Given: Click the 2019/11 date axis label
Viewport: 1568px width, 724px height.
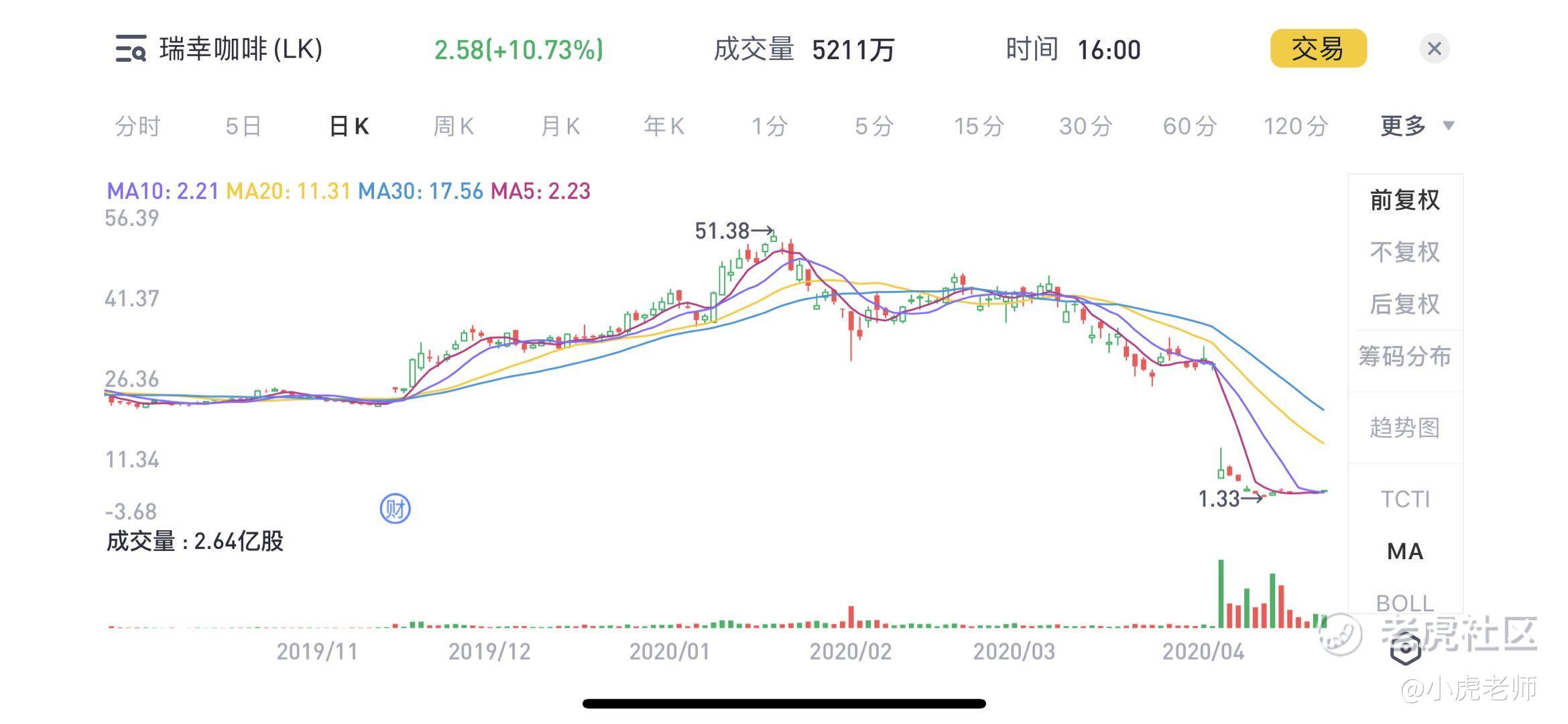Looking at the screenshot, I should pos(317,652).
